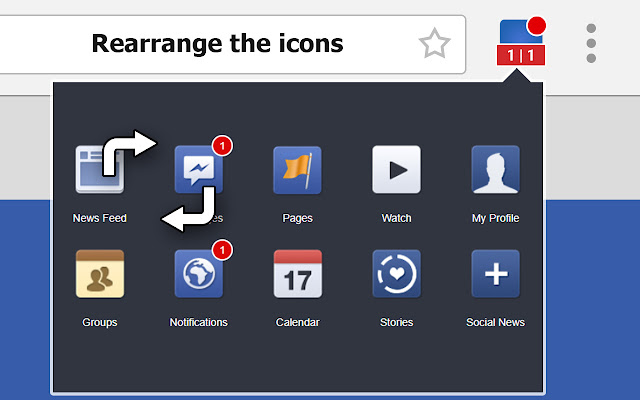Bookmark page with the star icon
Image resolution: width=640 pixels, height=400 pixels.
coord(434,43)
